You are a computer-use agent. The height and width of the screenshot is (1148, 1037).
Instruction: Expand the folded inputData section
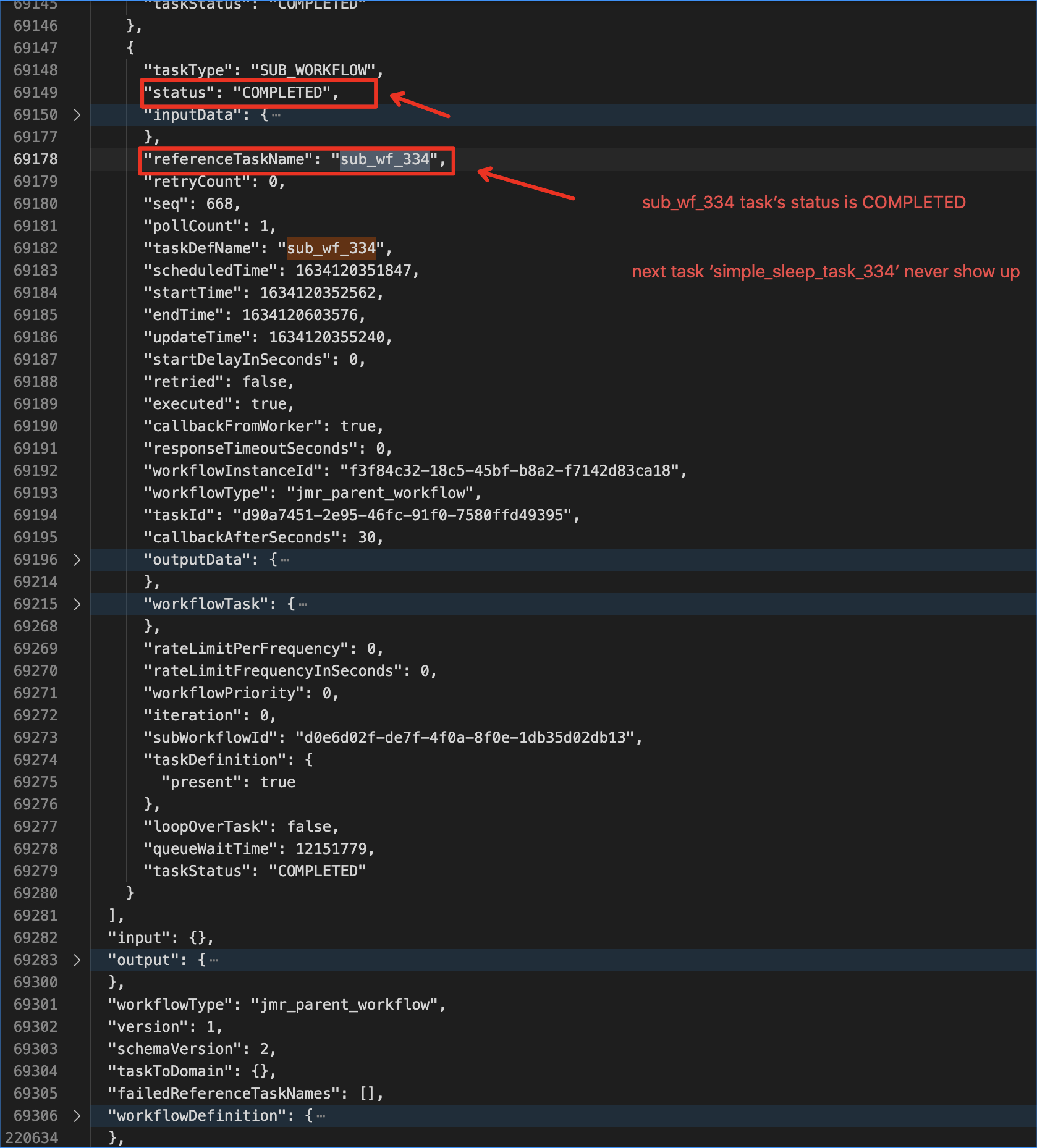coord(77,114)
